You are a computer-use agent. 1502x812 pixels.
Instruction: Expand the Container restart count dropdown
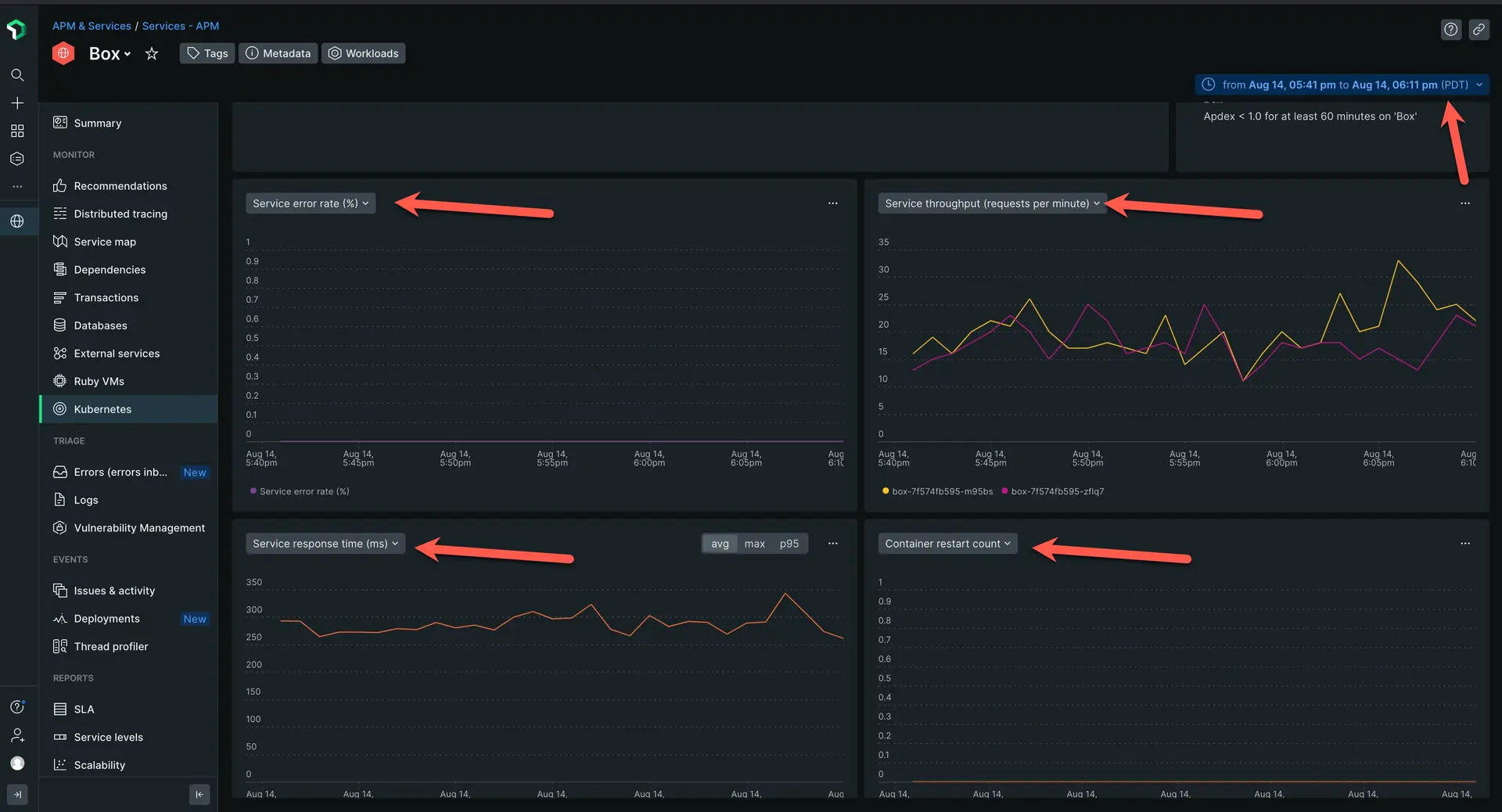click(x=947, y=544)
